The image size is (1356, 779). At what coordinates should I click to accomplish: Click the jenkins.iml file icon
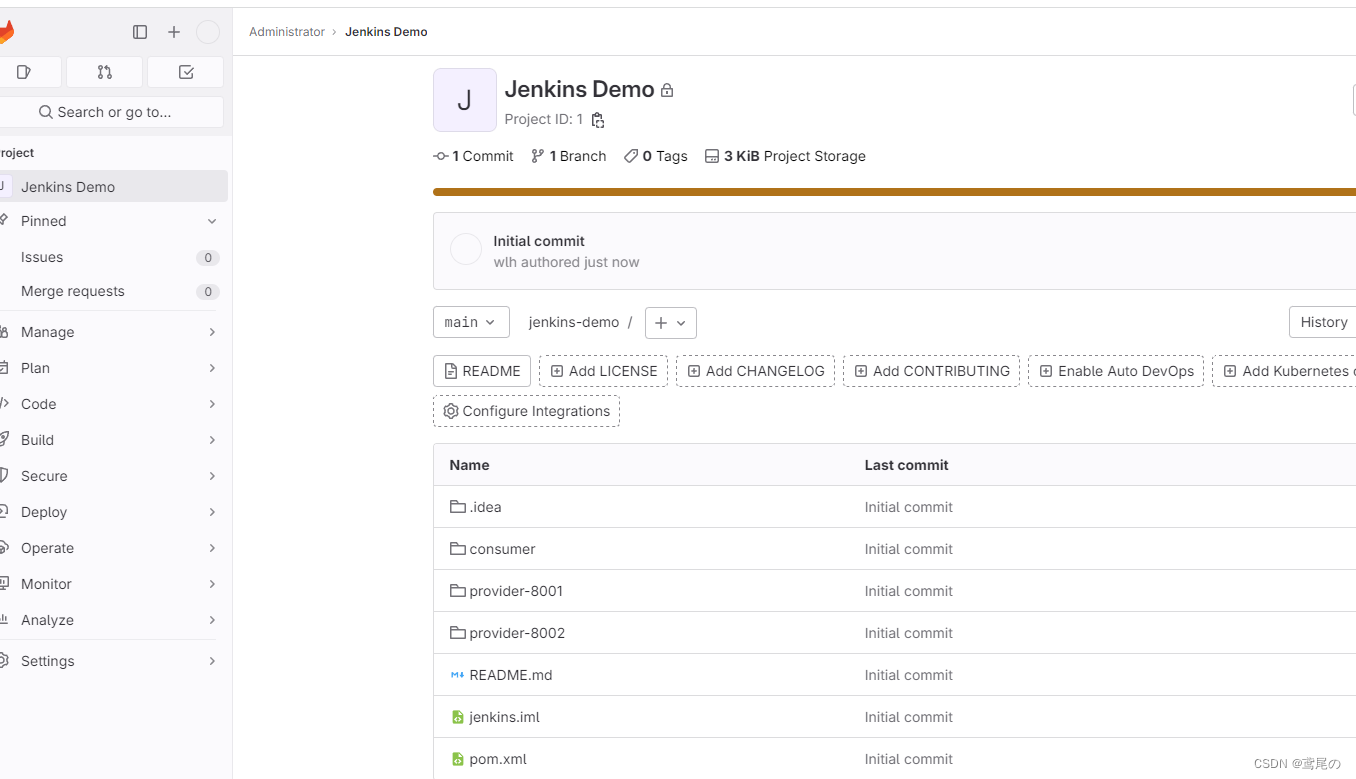(x=458, y=717)
